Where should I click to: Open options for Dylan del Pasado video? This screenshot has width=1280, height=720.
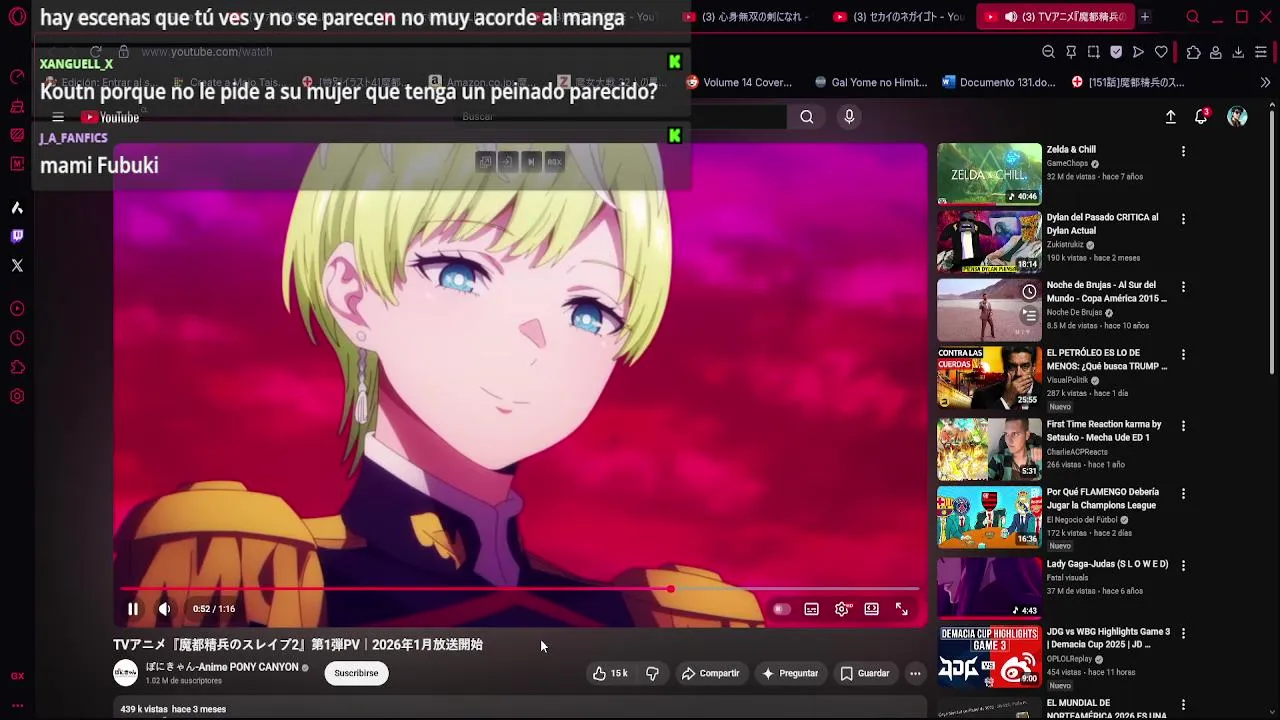coord(1183,219)
